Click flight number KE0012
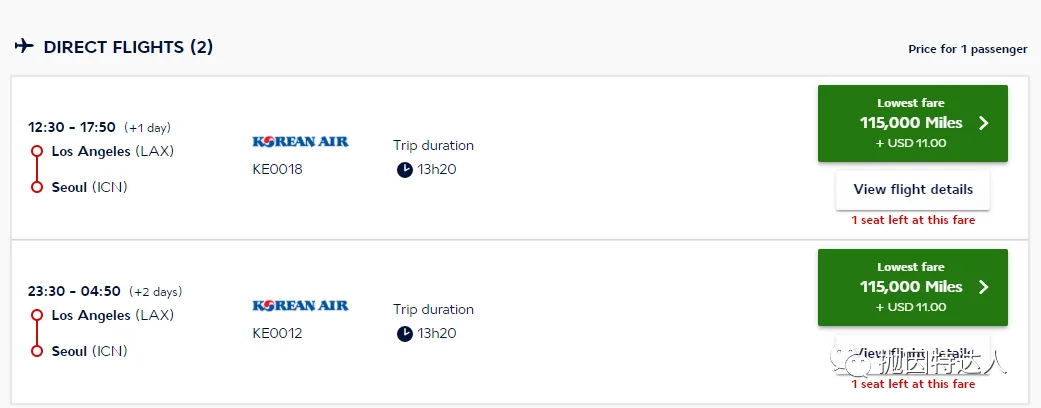 (x=278, y=333)
